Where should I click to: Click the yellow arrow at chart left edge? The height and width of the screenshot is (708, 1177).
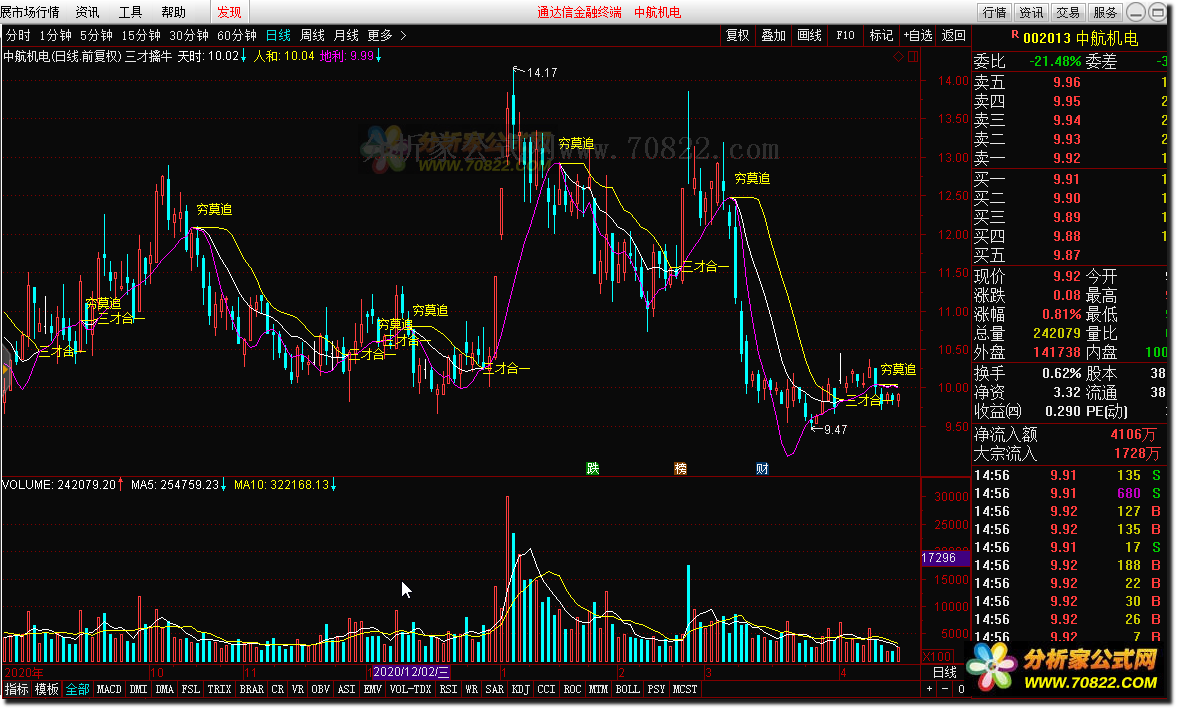pos(5,369)
